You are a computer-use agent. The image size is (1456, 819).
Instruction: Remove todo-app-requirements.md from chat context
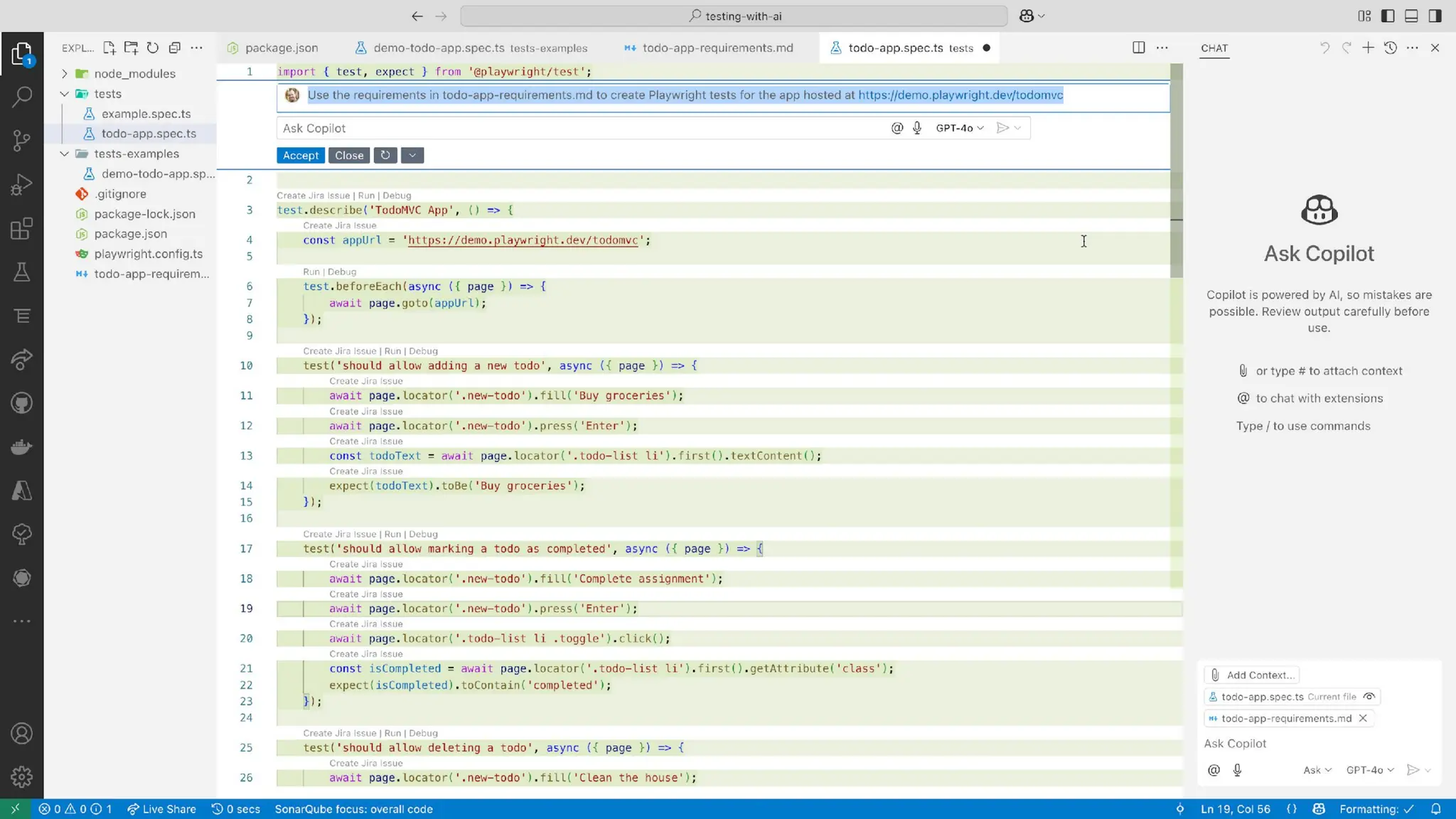(1363, 718)
